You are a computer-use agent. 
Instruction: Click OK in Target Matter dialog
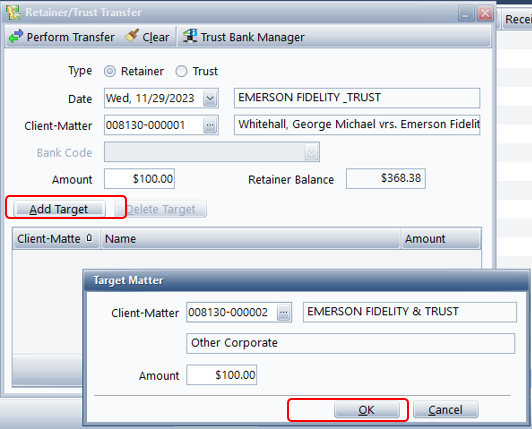[x=367, y=410]
